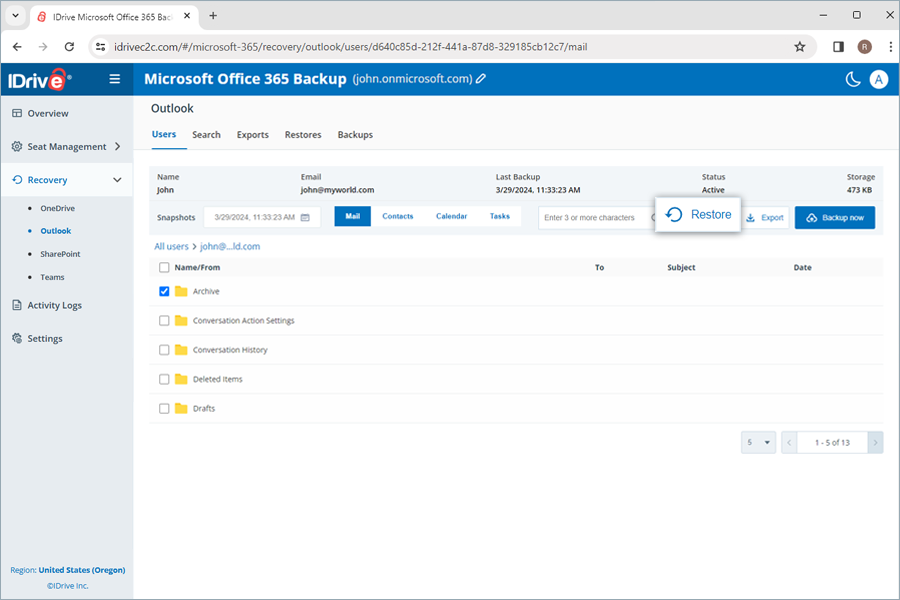Image resolution: width=900 pixels, height=600 pixels.
Task: Click the pencil icon to edit domain name
Action: point(481,79)
